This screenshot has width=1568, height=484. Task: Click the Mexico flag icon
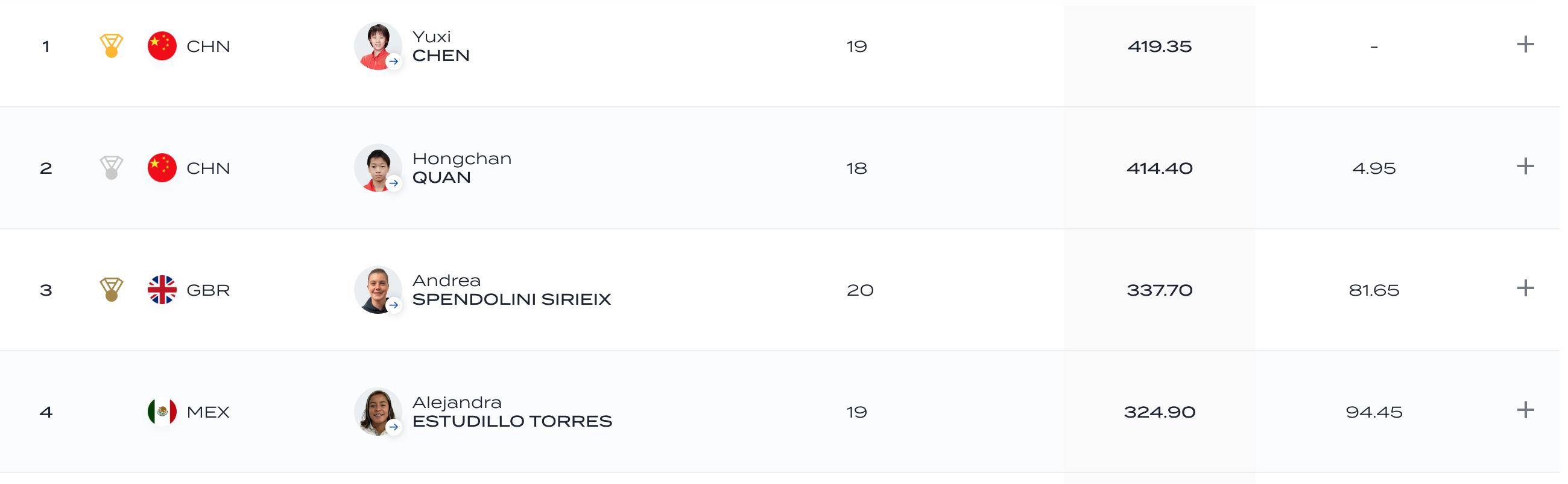(162, 412)
